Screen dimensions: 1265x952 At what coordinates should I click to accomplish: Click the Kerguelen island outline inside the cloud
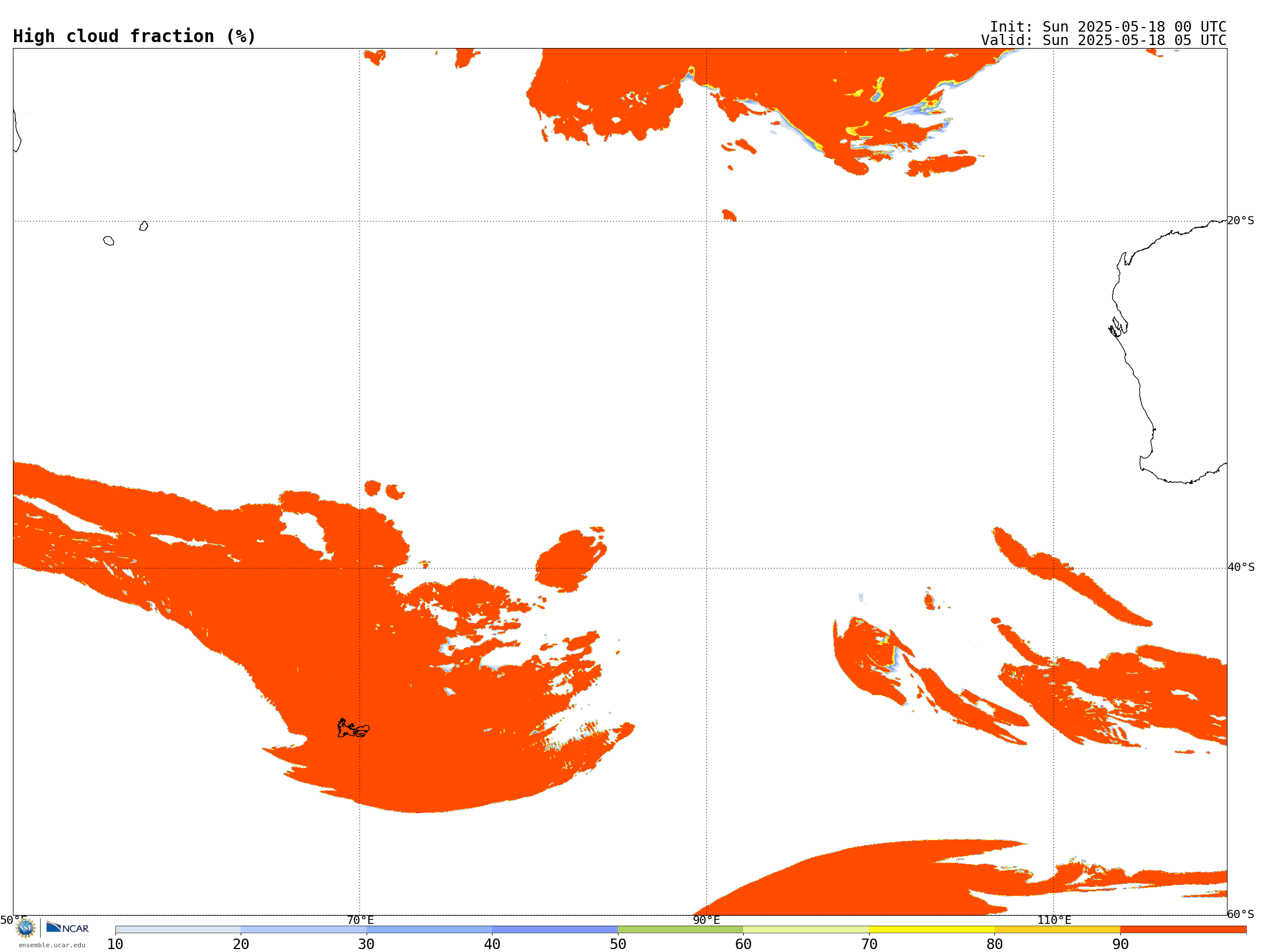(x=353, y=728)
